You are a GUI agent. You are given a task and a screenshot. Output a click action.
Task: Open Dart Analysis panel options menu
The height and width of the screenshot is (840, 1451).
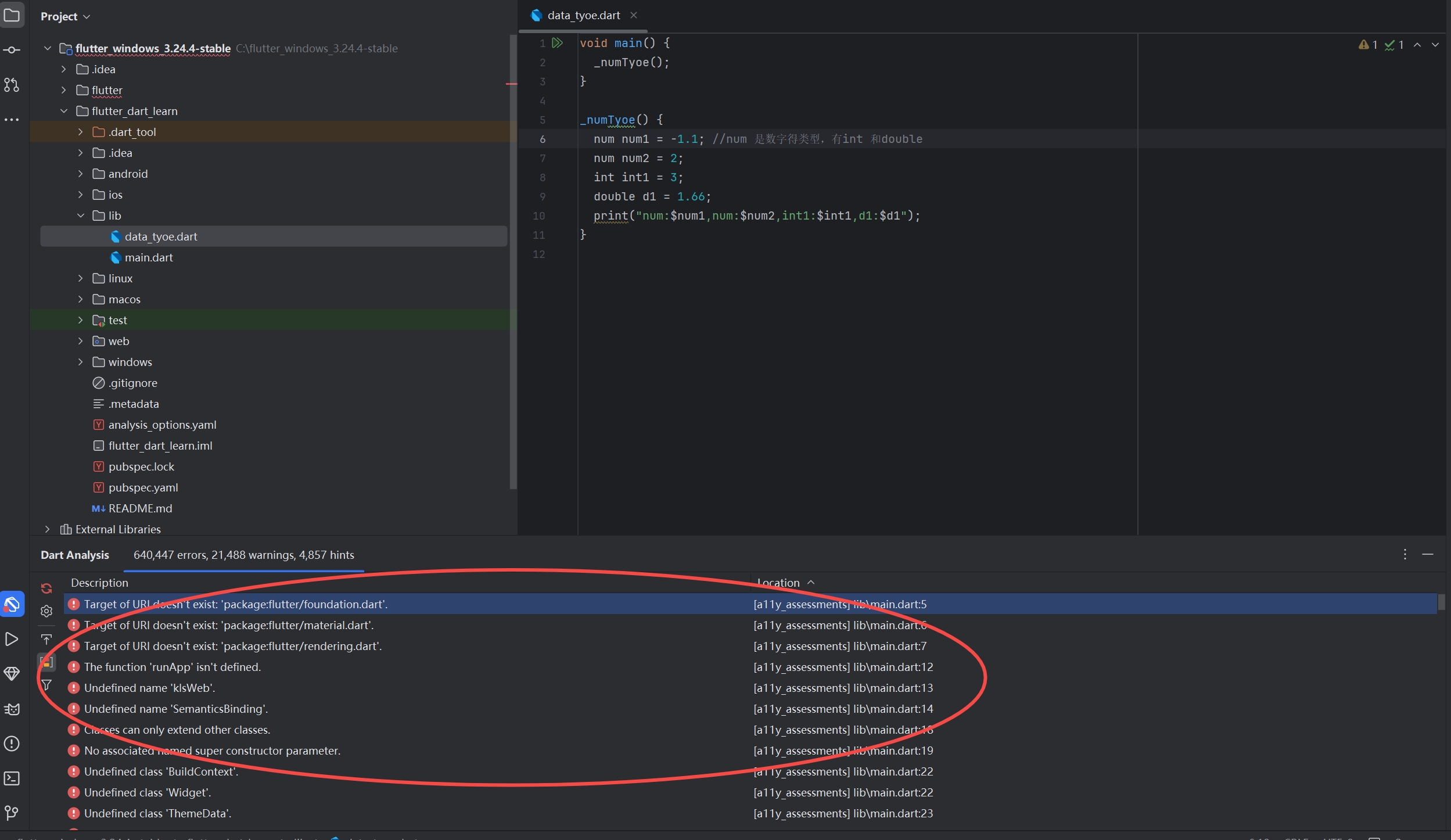1405,554
